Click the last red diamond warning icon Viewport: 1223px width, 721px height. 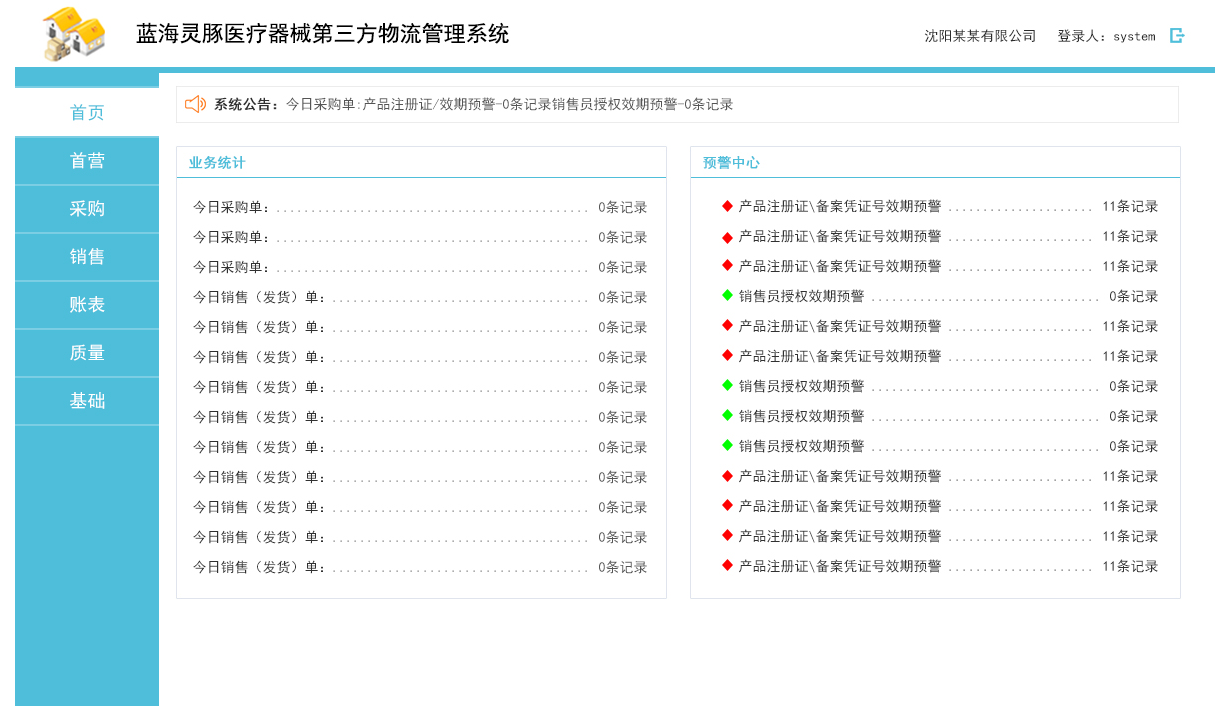727,566
